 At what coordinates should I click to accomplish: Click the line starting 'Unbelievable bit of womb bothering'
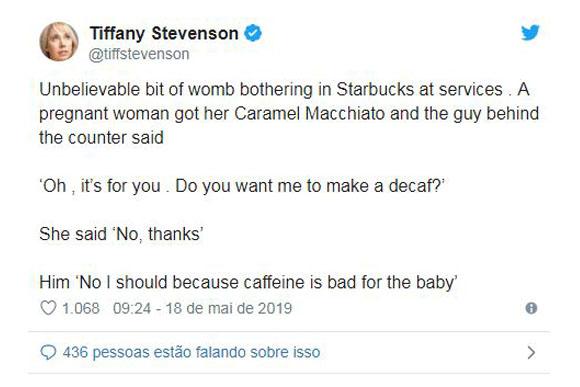(284, 90)
